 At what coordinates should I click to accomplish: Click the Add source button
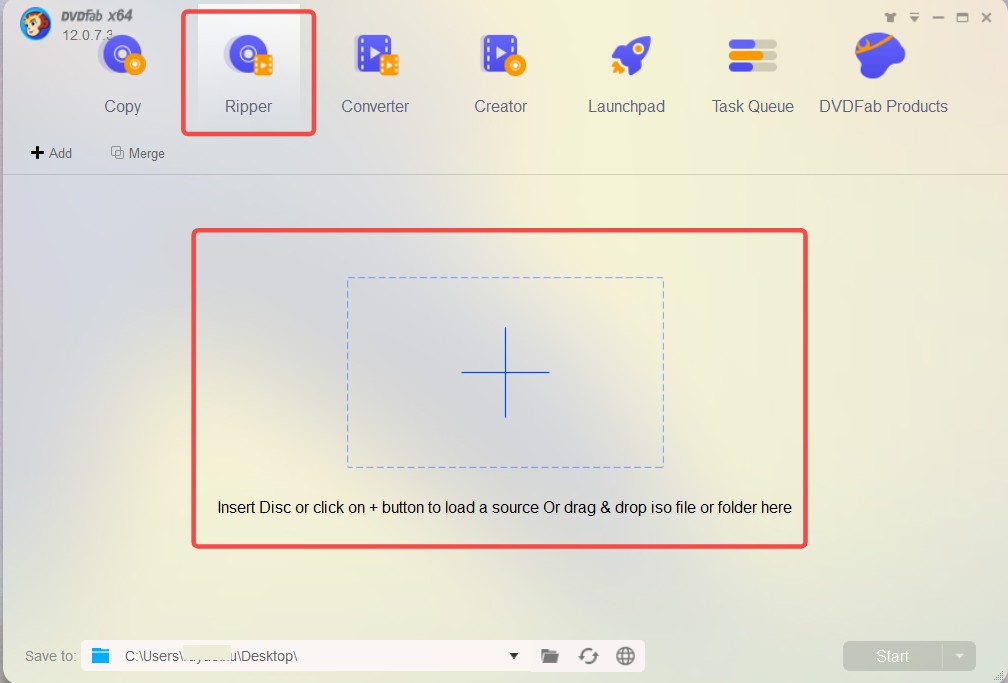coord(51,153)
